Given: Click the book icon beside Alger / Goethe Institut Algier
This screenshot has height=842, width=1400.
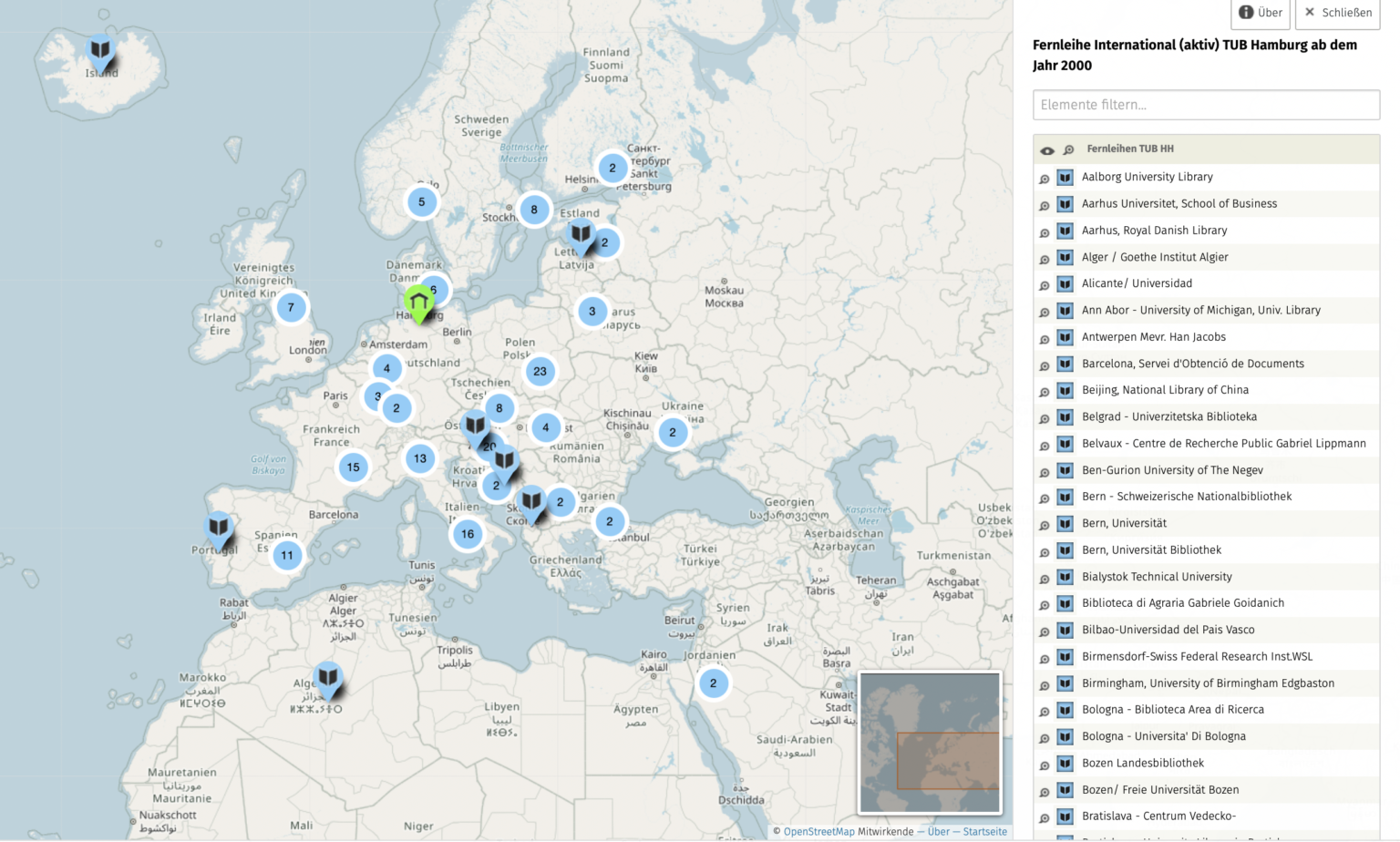Looking at the screenshot, I should 1065,257.
